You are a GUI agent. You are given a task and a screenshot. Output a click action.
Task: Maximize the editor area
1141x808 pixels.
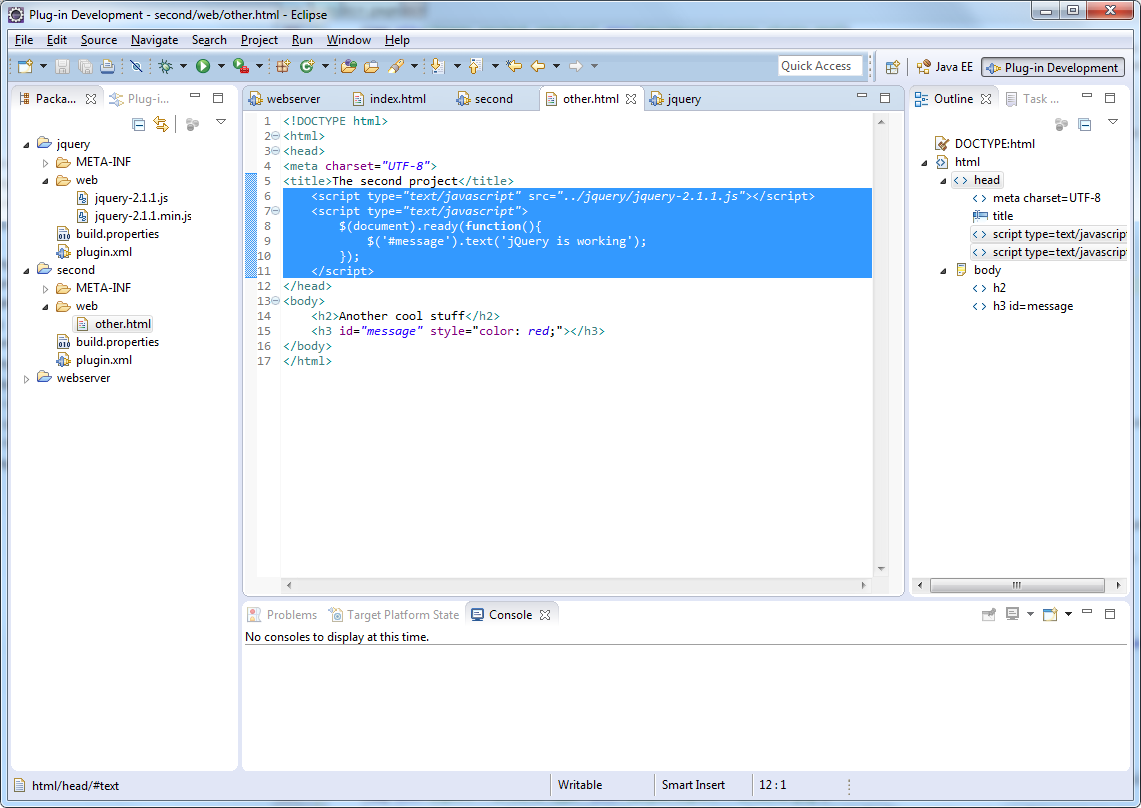(x=885, y=98)
